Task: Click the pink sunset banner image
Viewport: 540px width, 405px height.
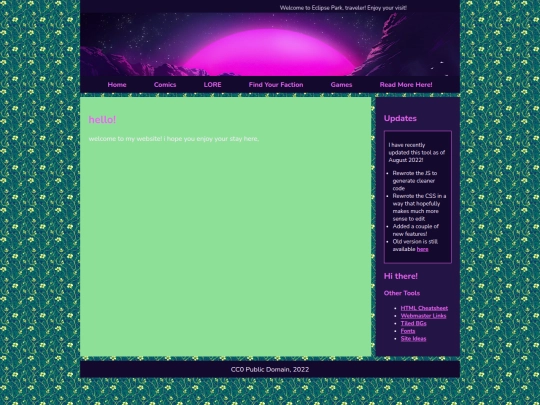Action: point(270,44)
